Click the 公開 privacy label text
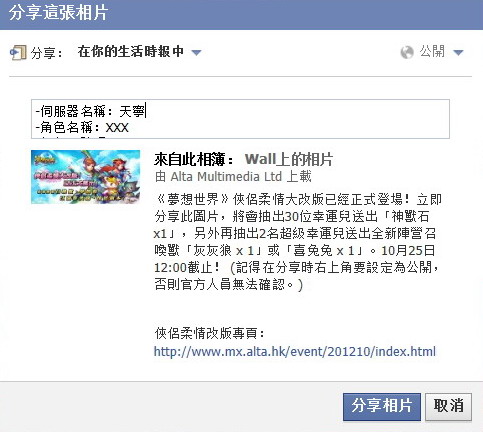The image size is (483, 432). click(x=432, y=52)
